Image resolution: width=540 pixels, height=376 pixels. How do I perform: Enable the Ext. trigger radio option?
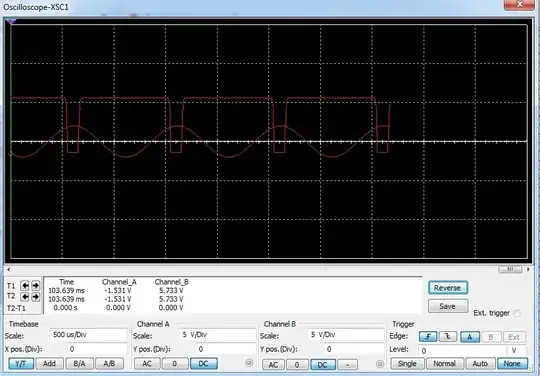click(517, 313)
